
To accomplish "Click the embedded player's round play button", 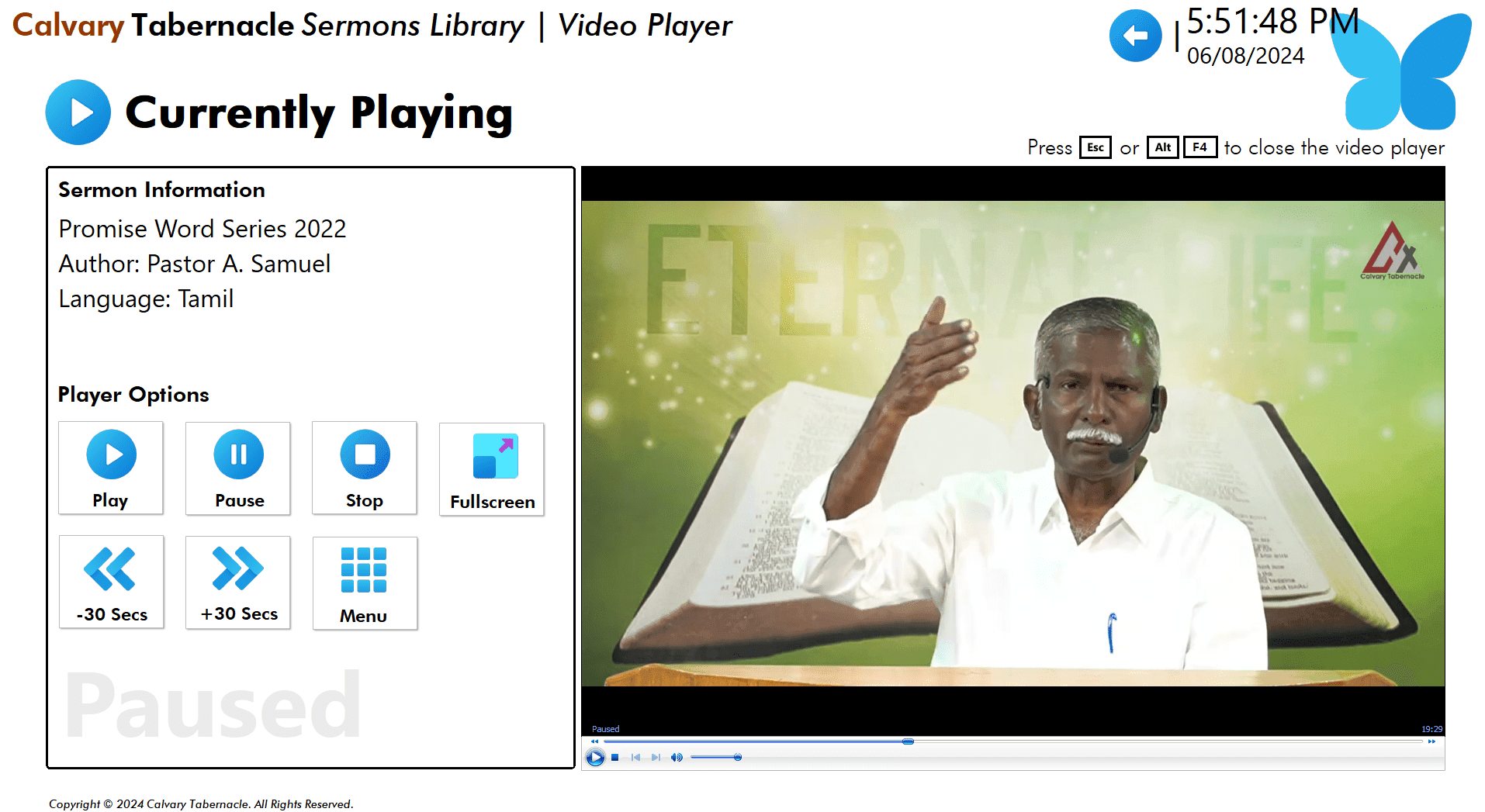I will [x=595, y=757].
